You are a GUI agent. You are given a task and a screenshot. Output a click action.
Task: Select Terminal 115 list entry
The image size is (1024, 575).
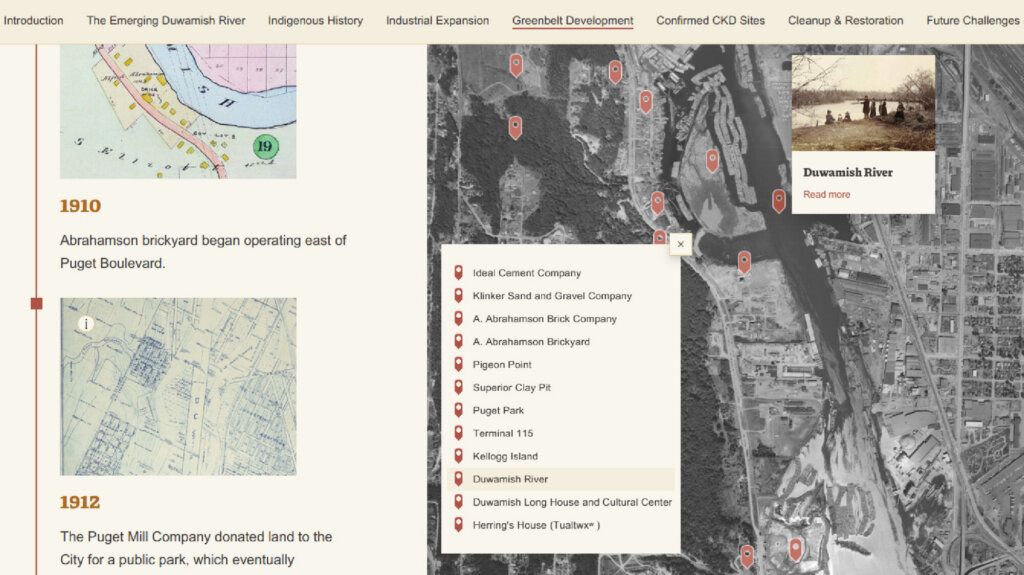[x=503, y=433]
